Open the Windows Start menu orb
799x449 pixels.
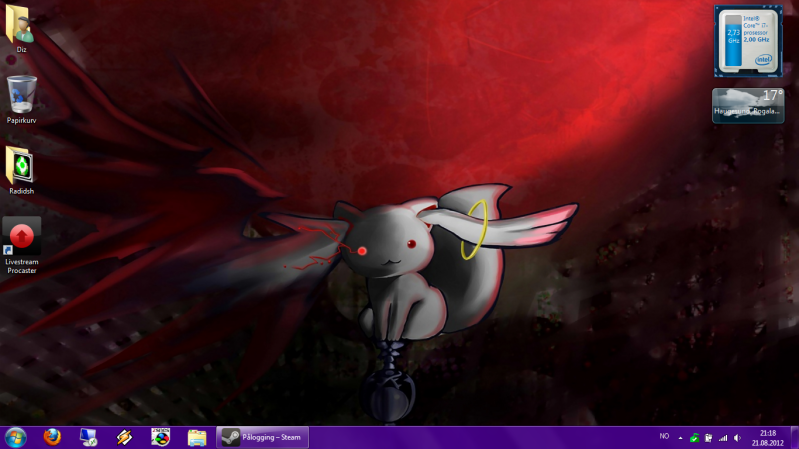pos(15,437)
